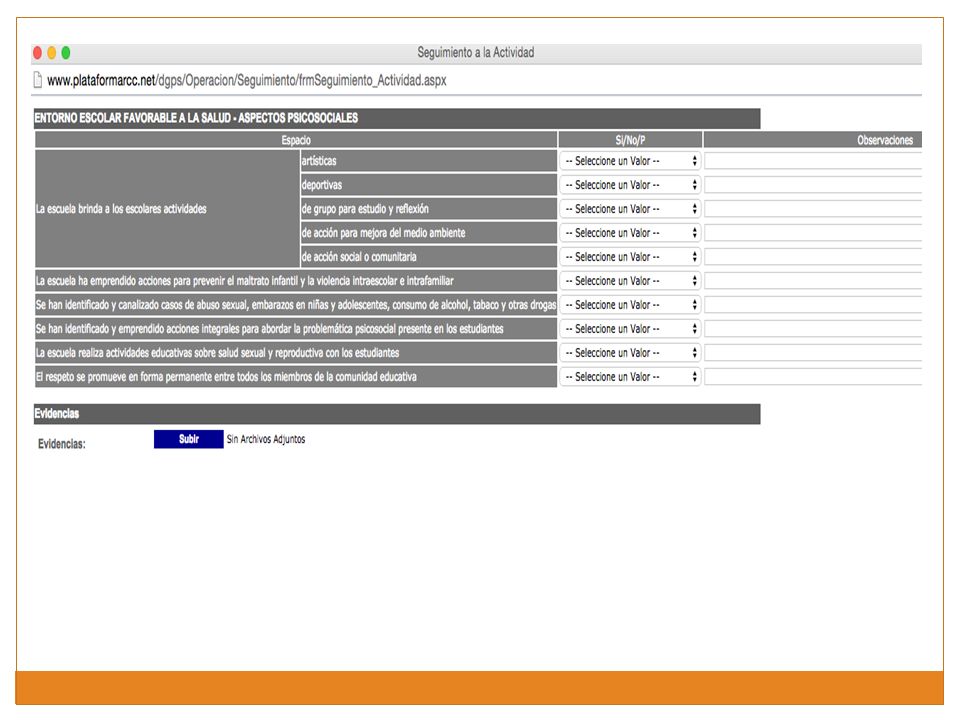The image size is (960, 720).
Task: Click Observaciones field for maltrato infantil row
Action: tap(813, 280)
